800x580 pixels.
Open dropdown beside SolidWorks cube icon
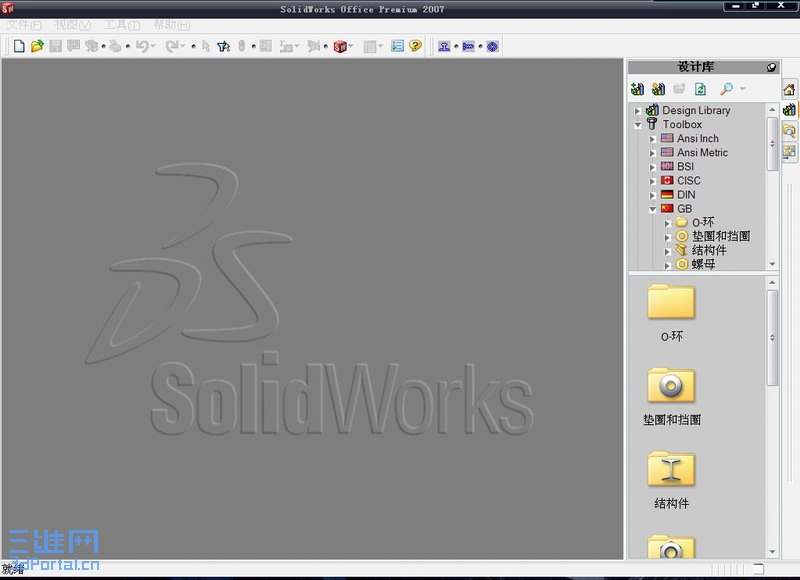351,46
